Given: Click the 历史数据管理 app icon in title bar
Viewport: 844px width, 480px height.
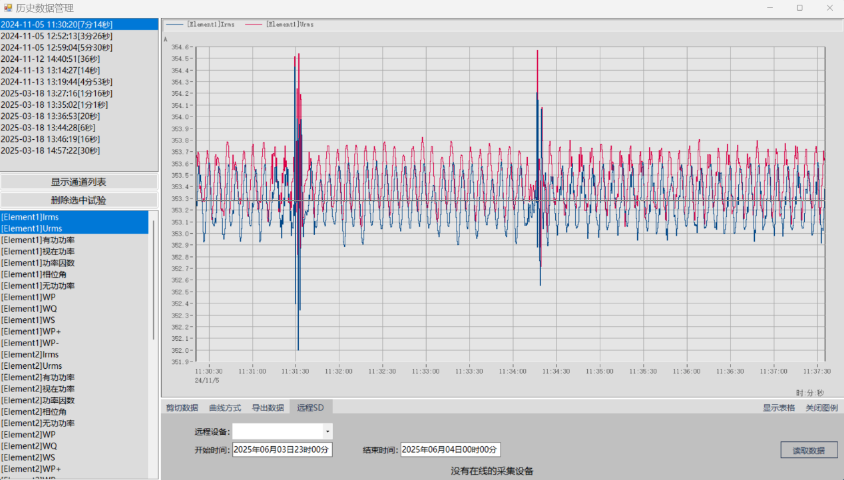Looking at the screenshot, I should tap(8, 7).
